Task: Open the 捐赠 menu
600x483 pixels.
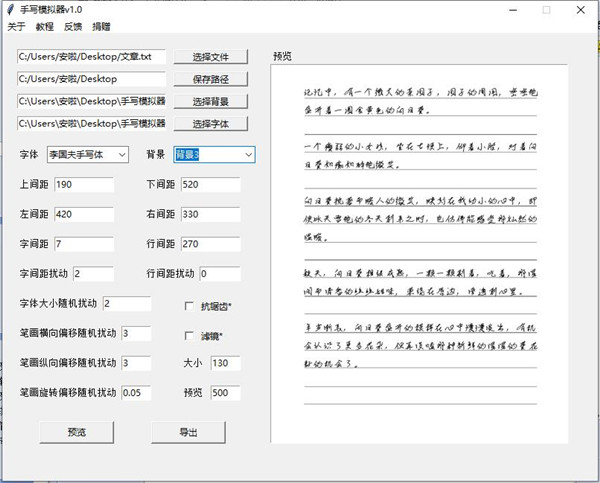Action: tap(101, 27)
